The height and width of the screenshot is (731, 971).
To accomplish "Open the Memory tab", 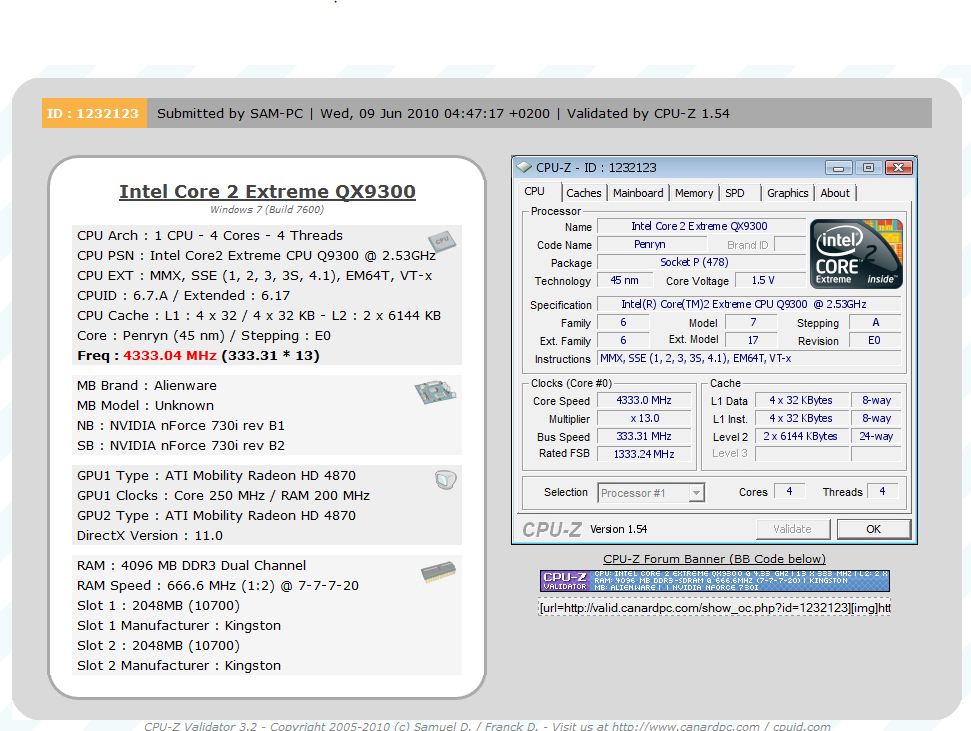I will [694, 193].
